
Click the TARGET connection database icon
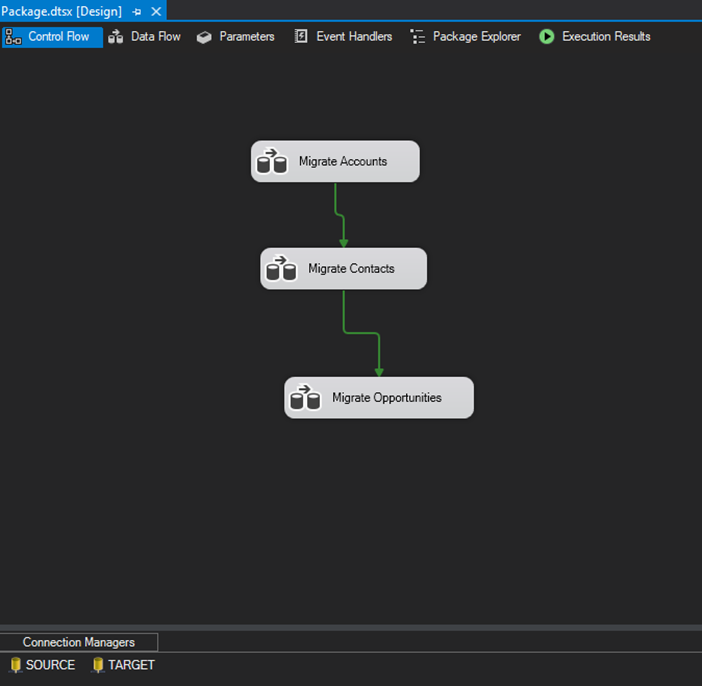(98, 665)
